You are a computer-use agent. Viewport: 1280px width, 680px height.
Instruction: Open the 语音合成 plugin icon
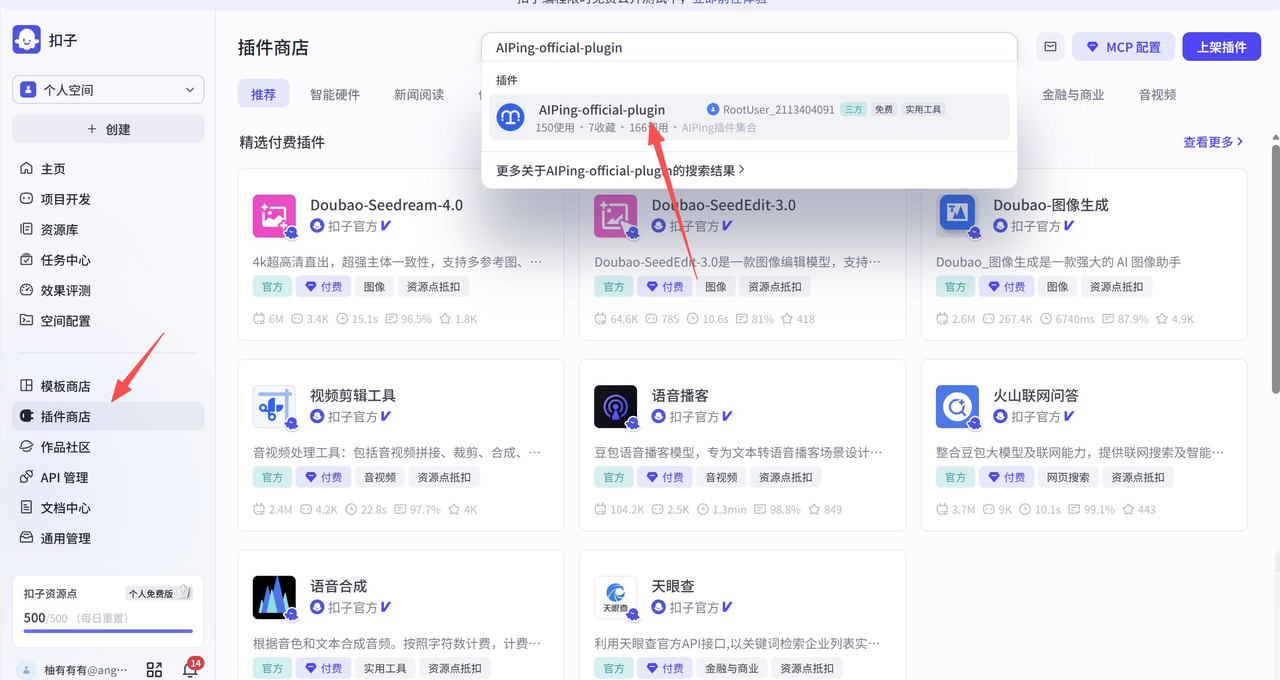click(274, 598)
